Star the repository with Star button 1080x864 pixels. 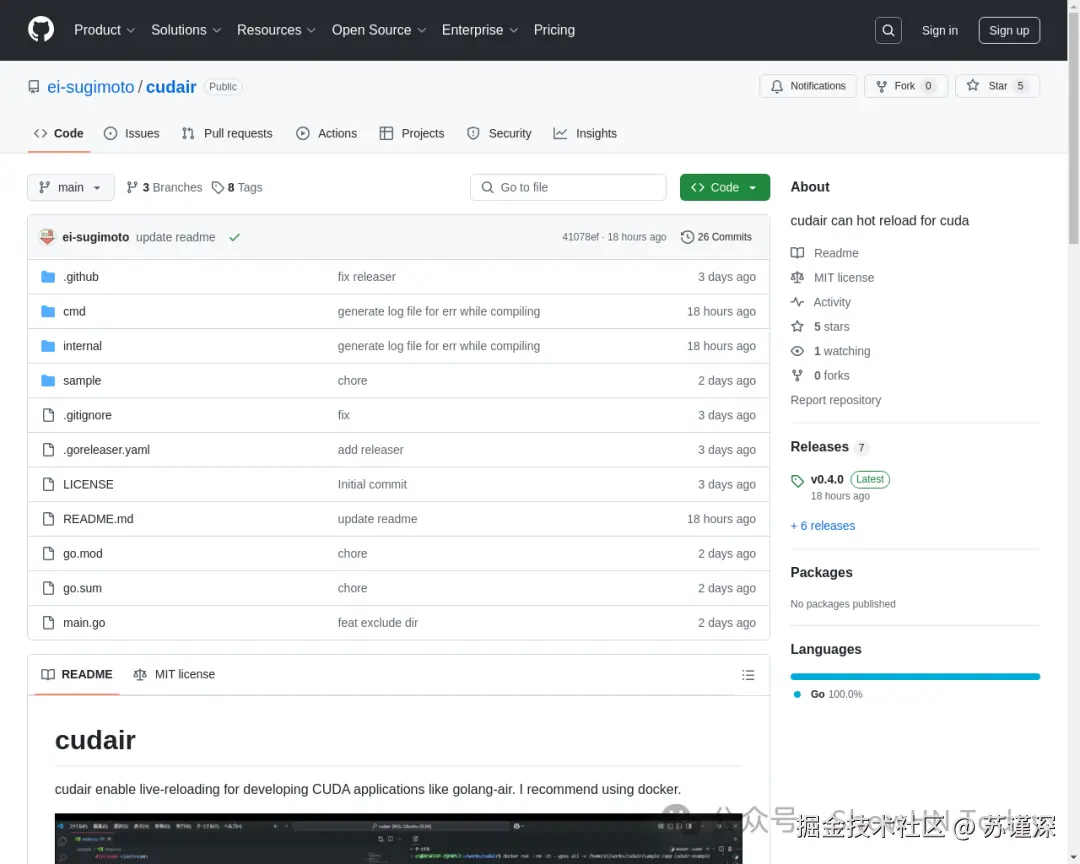coord(997,86)
